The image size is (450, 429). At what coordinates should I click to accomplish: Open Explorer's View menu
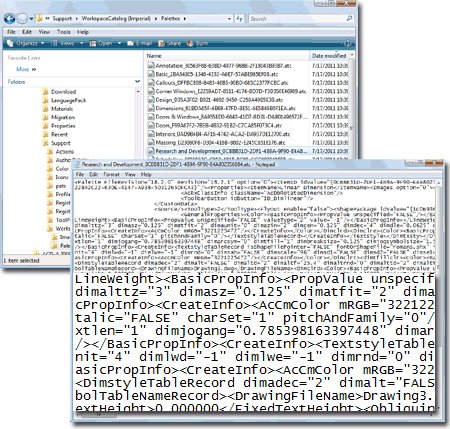tap(44, 32)
